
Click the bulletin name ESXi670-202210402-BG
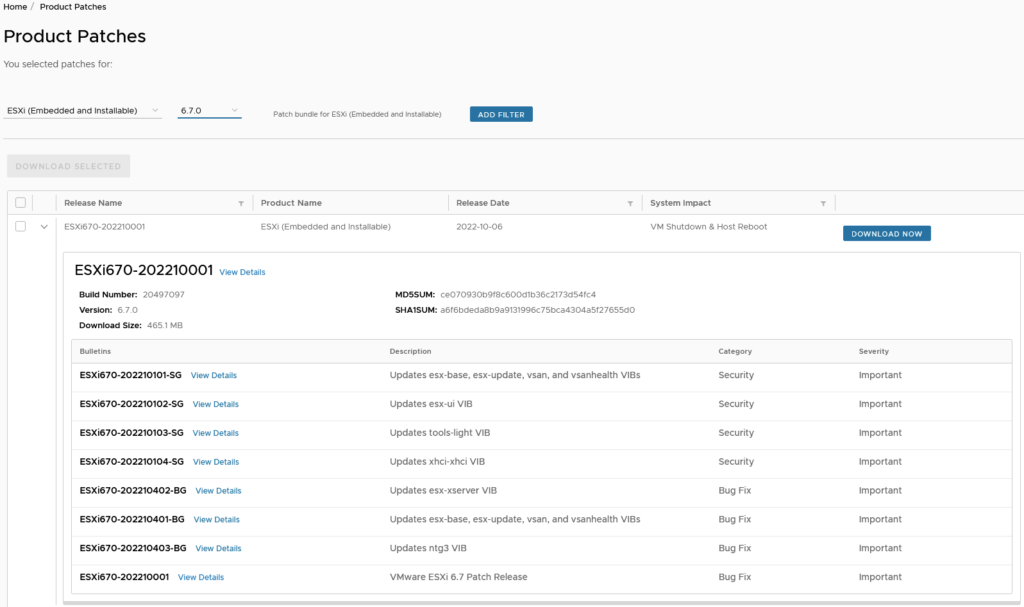click(133, 490)
